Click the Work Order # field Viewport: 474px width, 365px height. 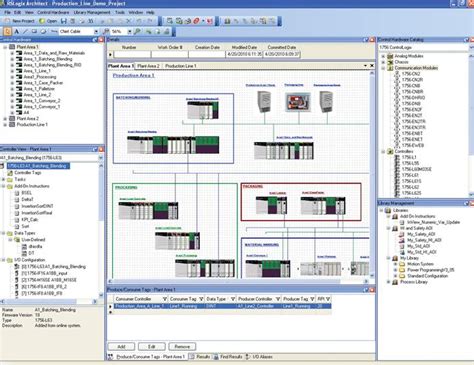[170, 54]
